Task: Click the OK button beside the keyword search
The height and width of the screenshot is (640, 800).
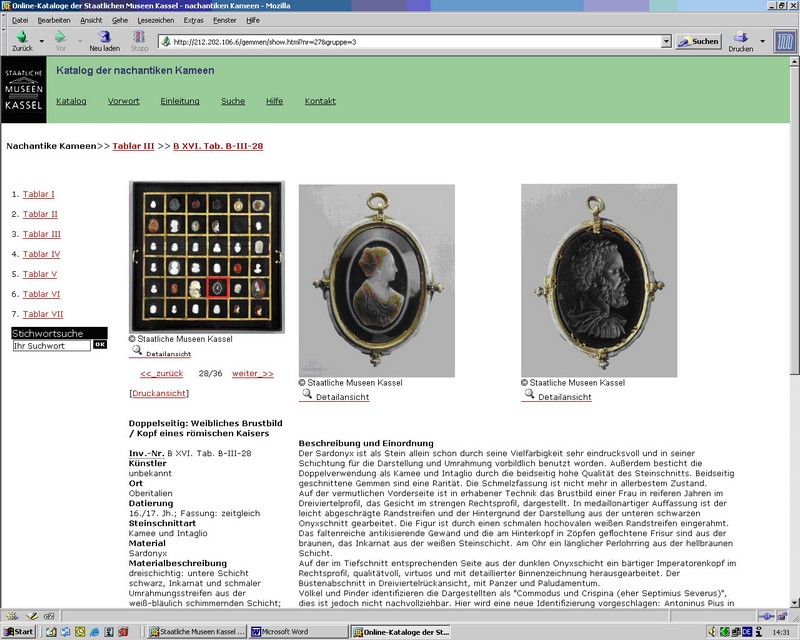Action: [99, 345]
